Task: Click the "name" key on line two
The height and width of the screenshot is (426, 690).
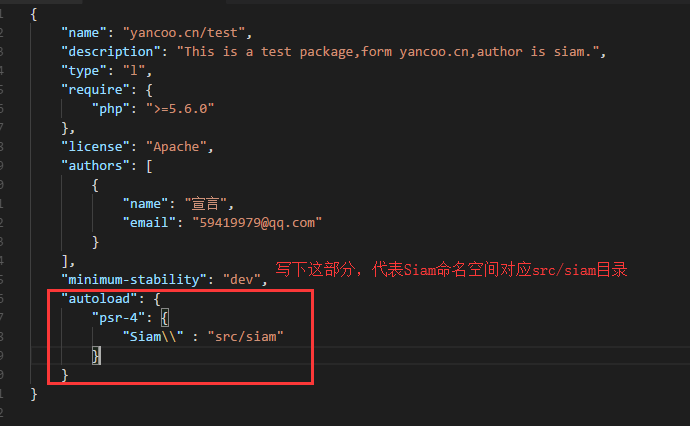Action: pyautogui.click(x=84, y=33)
